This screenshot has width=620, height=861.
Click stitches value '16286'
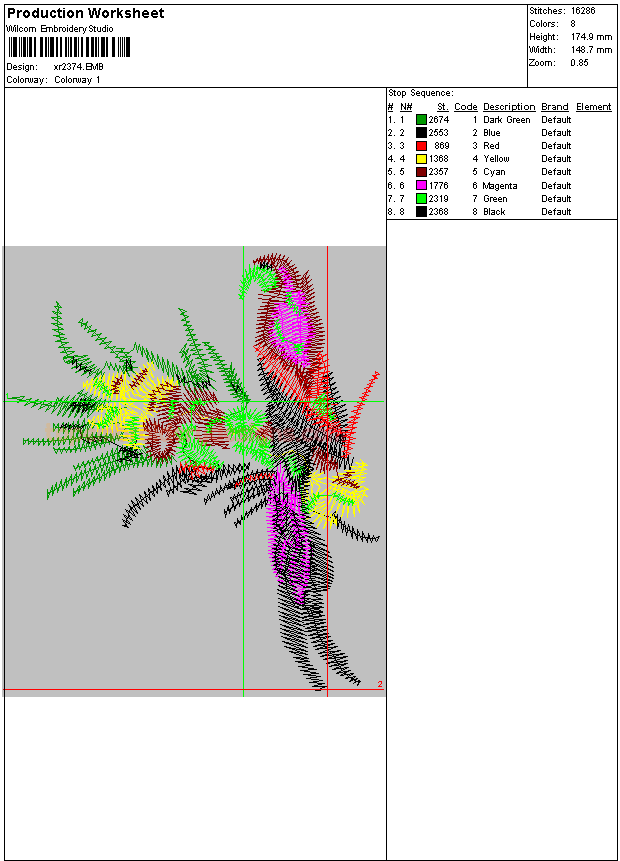coord(583,10)
